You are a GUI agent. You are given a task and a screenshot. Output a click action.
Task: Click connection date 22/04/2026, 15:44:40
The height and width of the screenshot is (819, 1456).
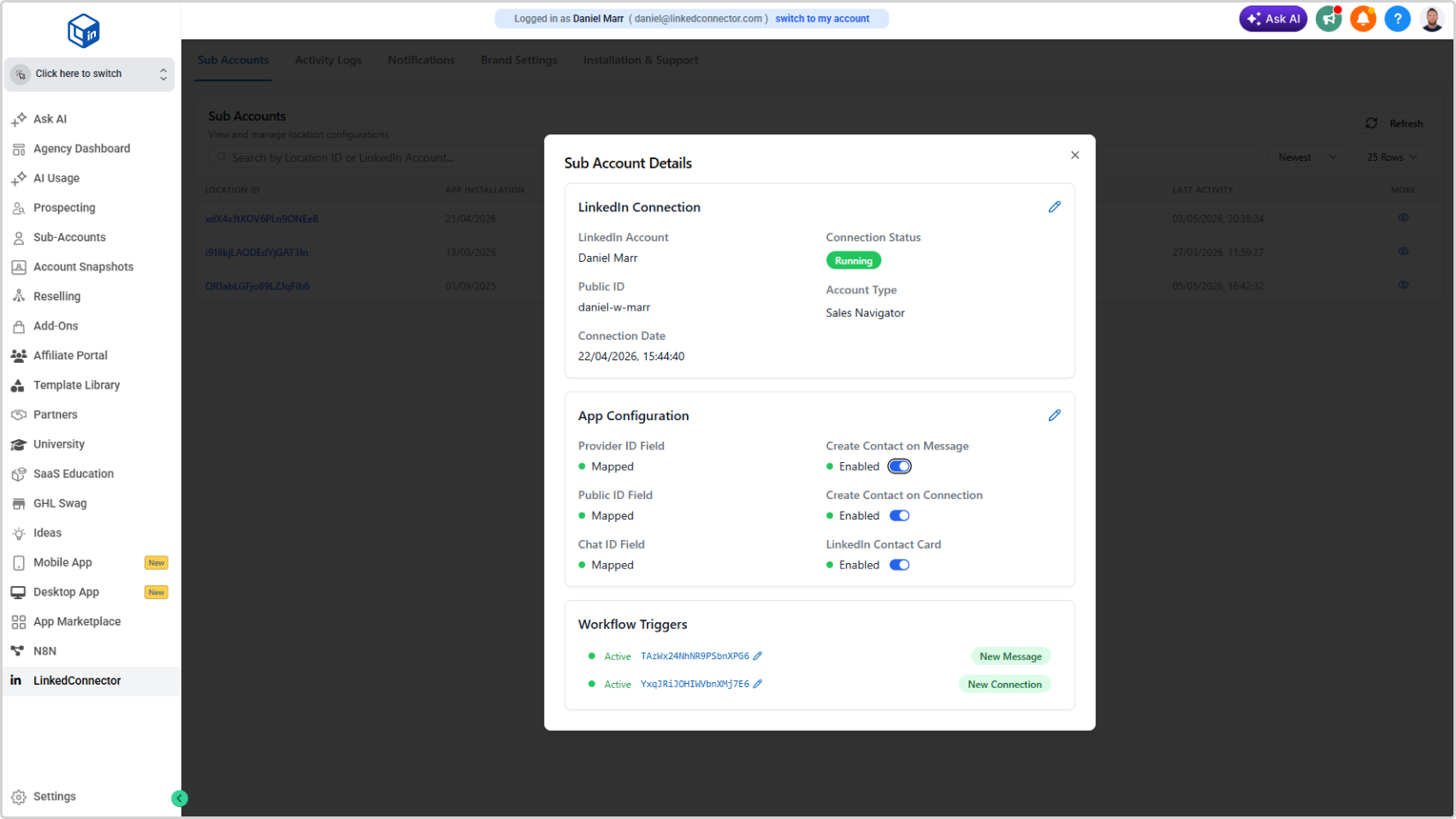631,357
